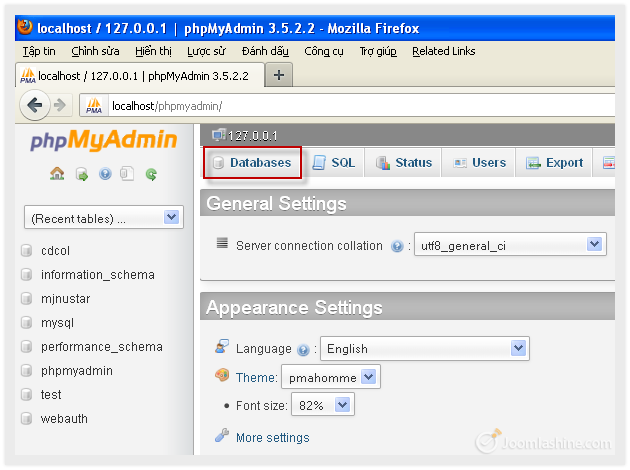Screen dimensions: 630x470
Task: Open the Font size dropdown showing 82%
Action: pos(323,405)
